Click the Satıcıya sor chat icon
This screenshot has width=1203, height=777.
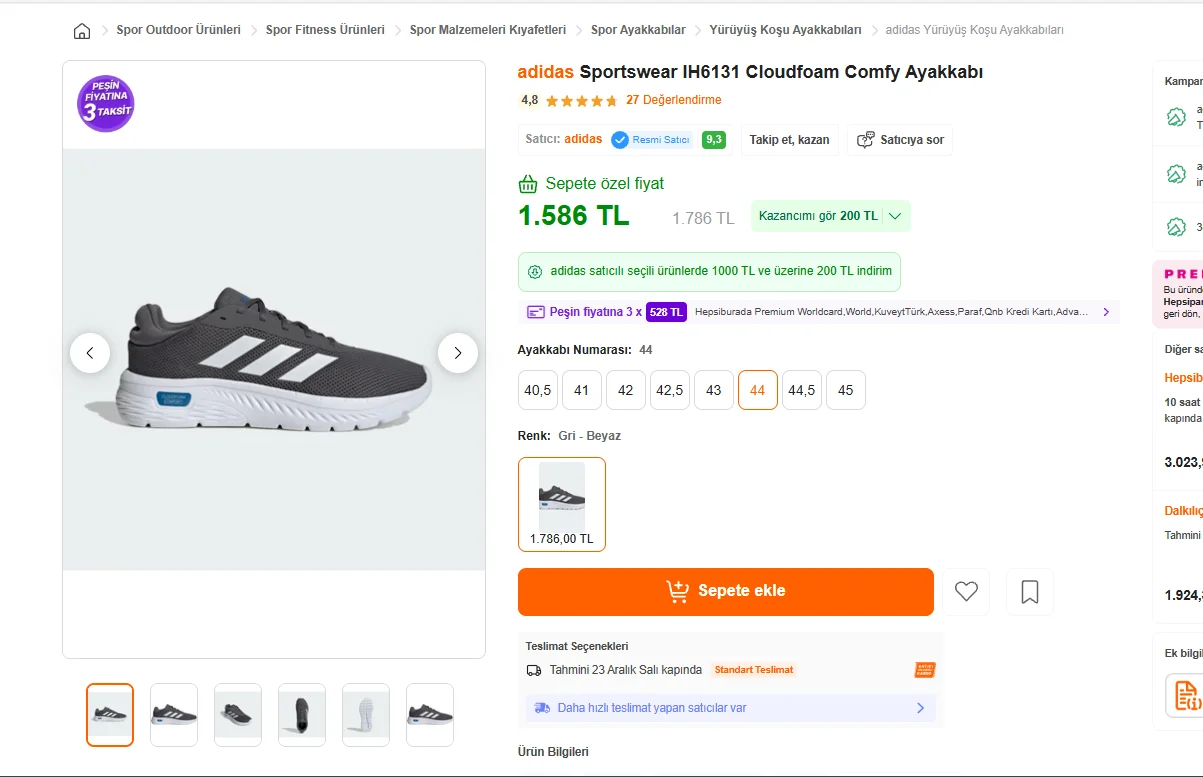point(866,140)
